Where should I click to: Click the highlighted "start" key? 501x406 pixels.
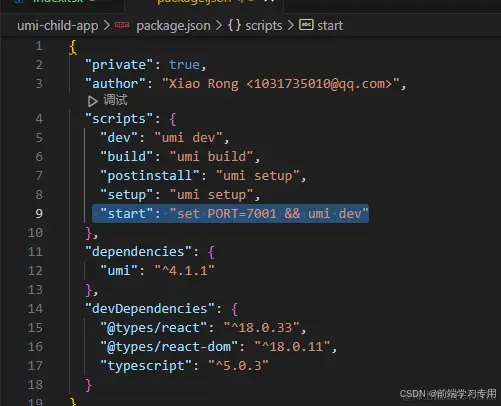[127, 214]
